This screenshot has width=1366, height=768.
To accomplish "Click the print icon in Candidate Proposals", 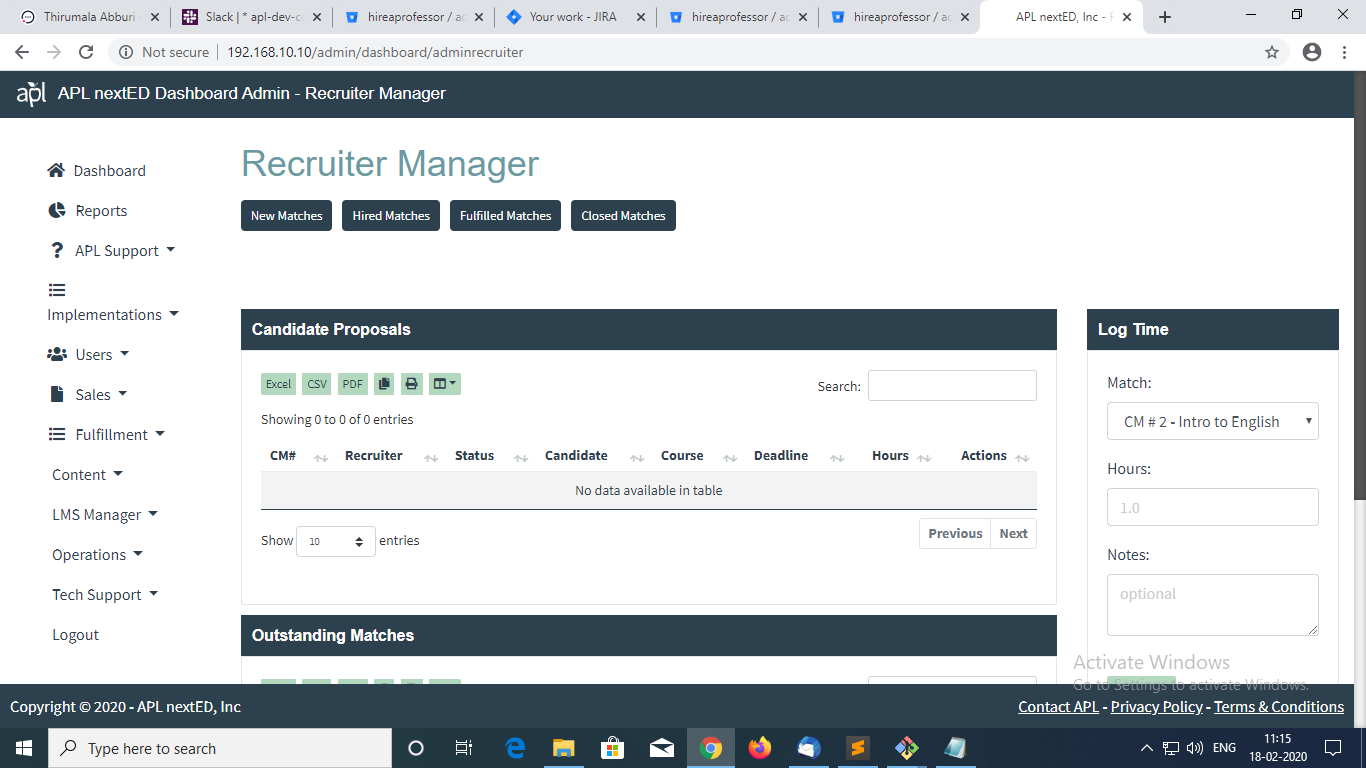I will [411, 384].
